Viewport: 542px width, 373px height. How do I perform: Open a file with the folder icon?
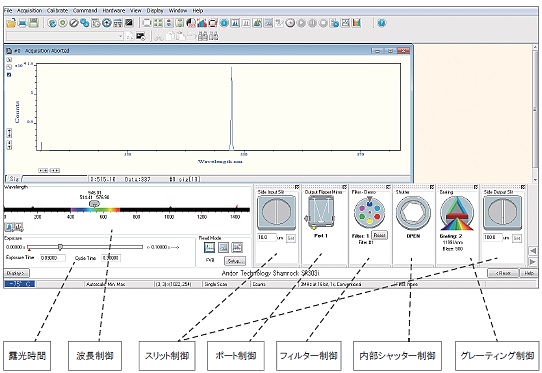pos(11,23)
